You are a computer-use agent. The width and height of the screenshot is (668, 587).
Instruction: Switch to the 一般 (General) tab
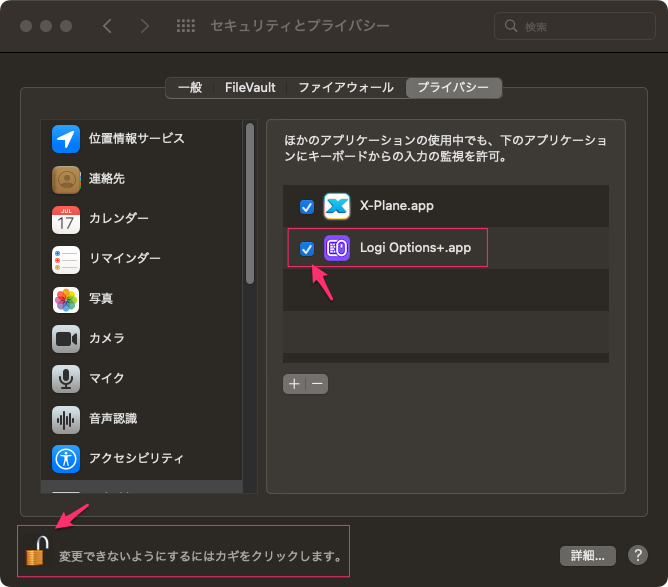189,88
